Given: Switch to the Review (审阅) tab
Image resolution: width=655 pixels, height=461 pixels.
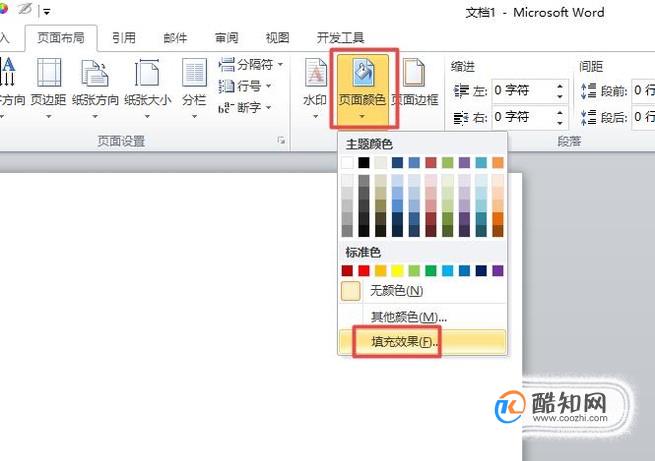Looking at the screenshot, I should [226, 38].
